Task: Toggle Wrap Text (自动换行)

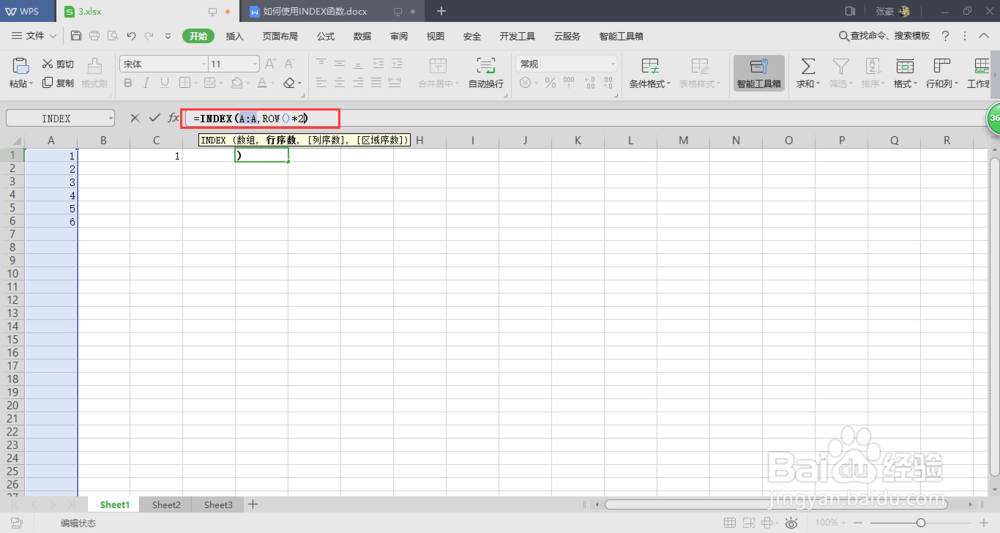Action: 486,73
